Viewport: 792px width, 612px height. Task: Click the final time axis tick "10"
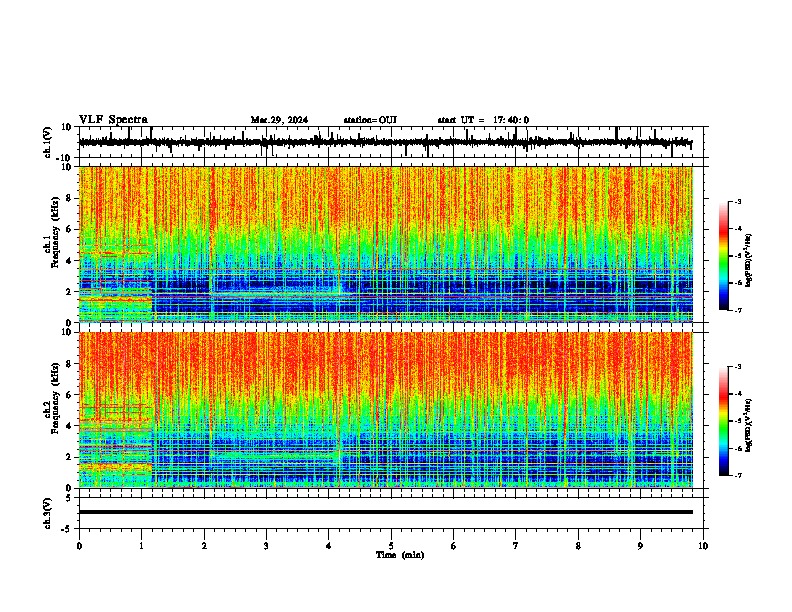click(703, 546)
